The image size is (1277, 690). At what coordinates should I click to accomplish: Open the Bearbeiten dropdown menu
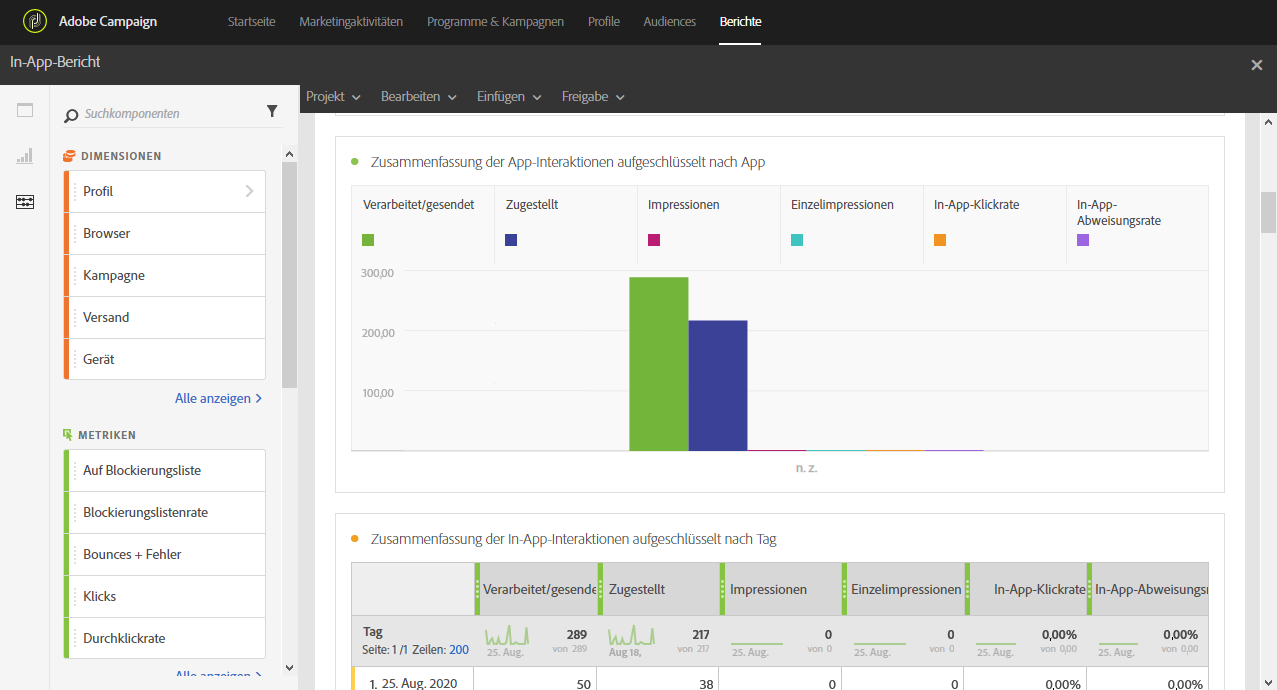(419, 97)
